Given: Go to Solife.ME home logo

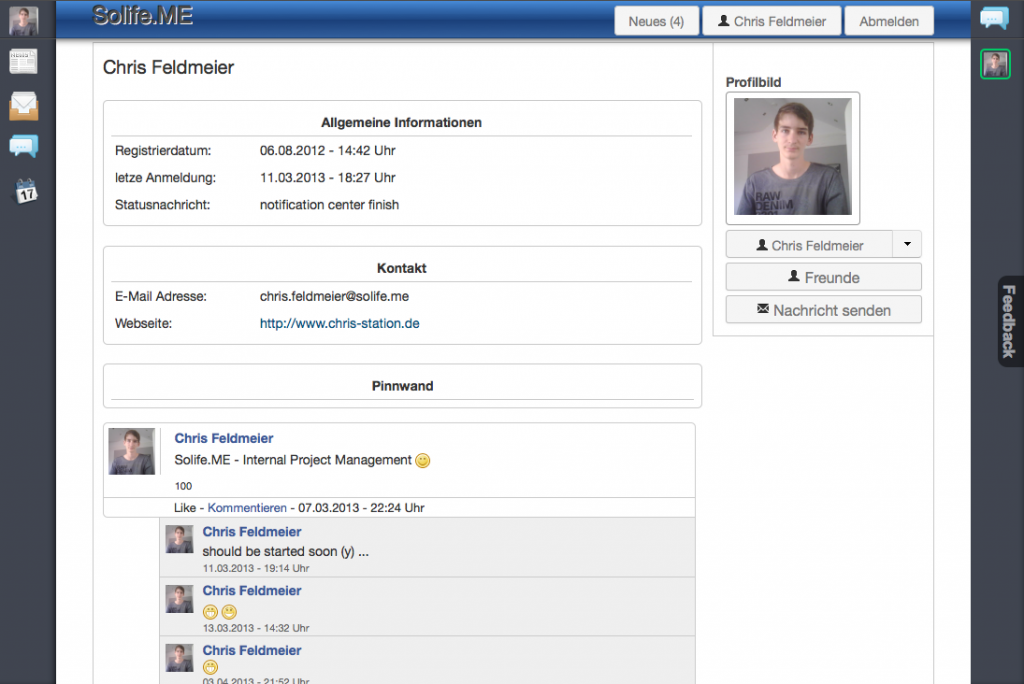Looking at the screenshot, I should pyautogui.click(x=142, y=16).
